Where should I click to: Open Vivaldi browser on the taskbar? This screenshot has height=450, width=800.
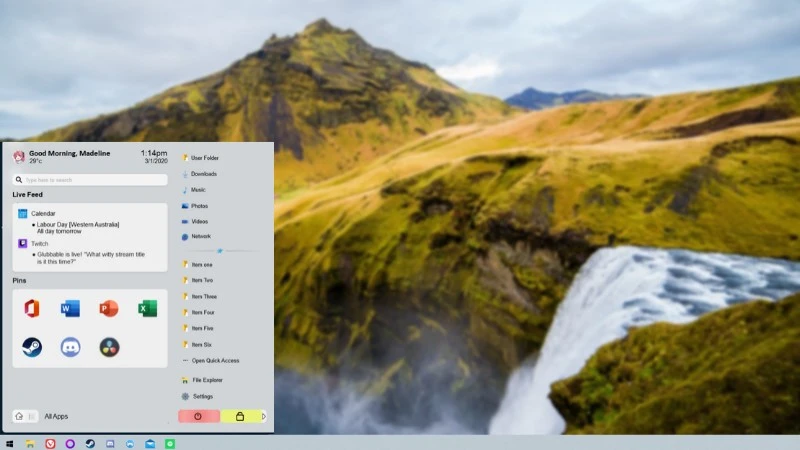(50, 444)
